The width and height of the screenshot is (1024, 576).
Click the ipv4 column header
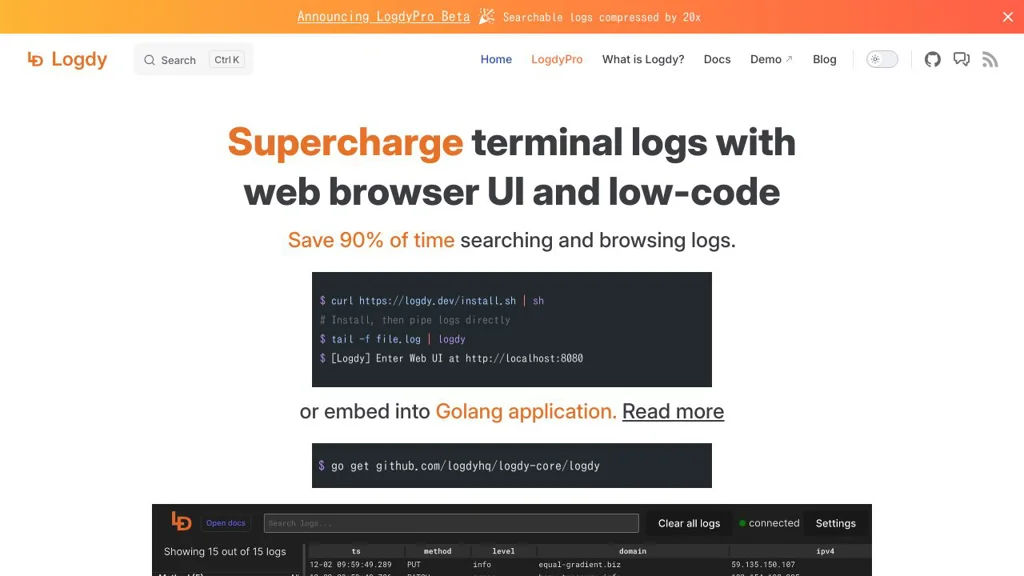(825, 551)
